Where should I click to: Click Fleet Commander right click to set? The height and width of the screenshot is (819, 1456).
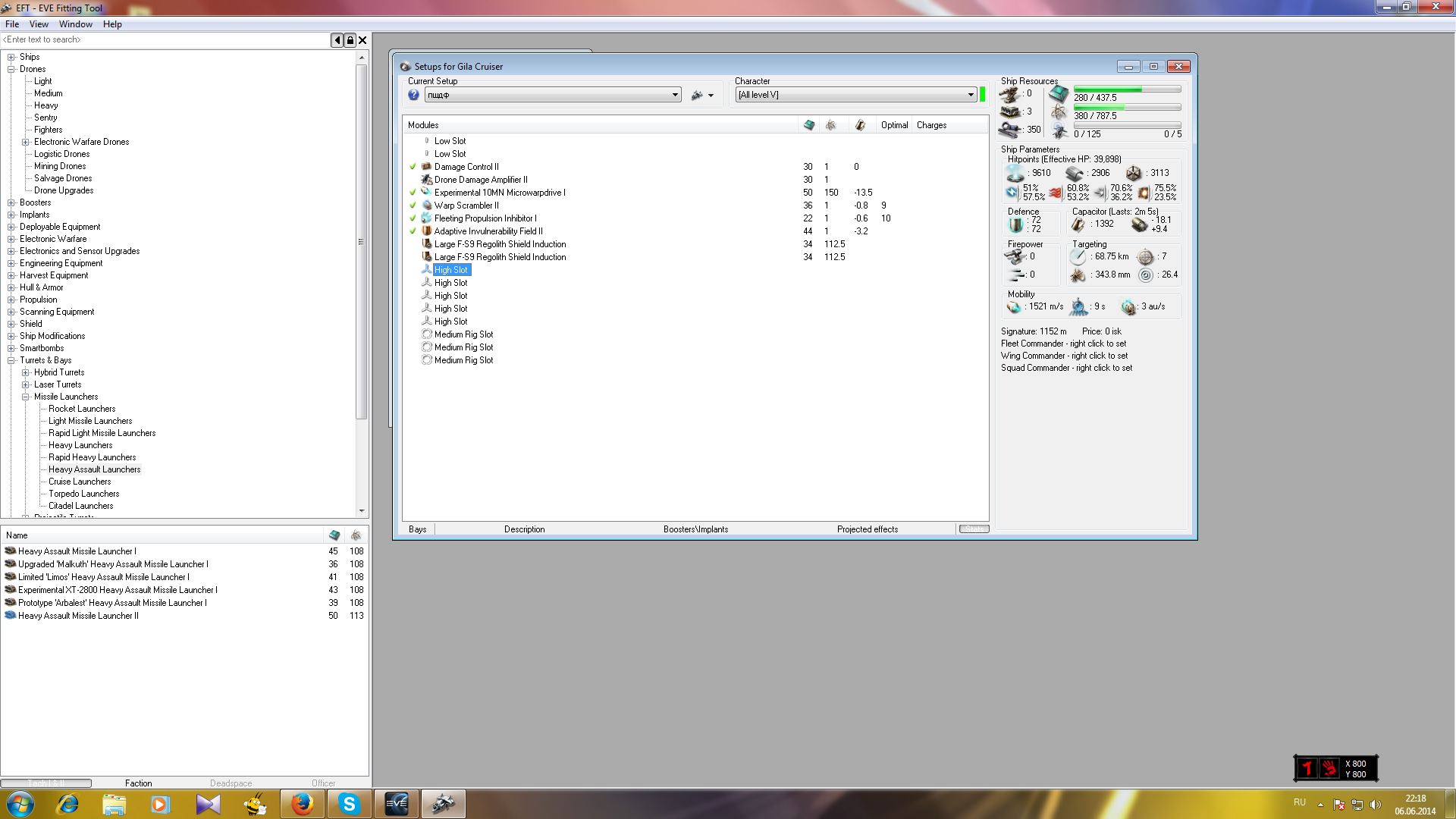[x=1063, y=344]
